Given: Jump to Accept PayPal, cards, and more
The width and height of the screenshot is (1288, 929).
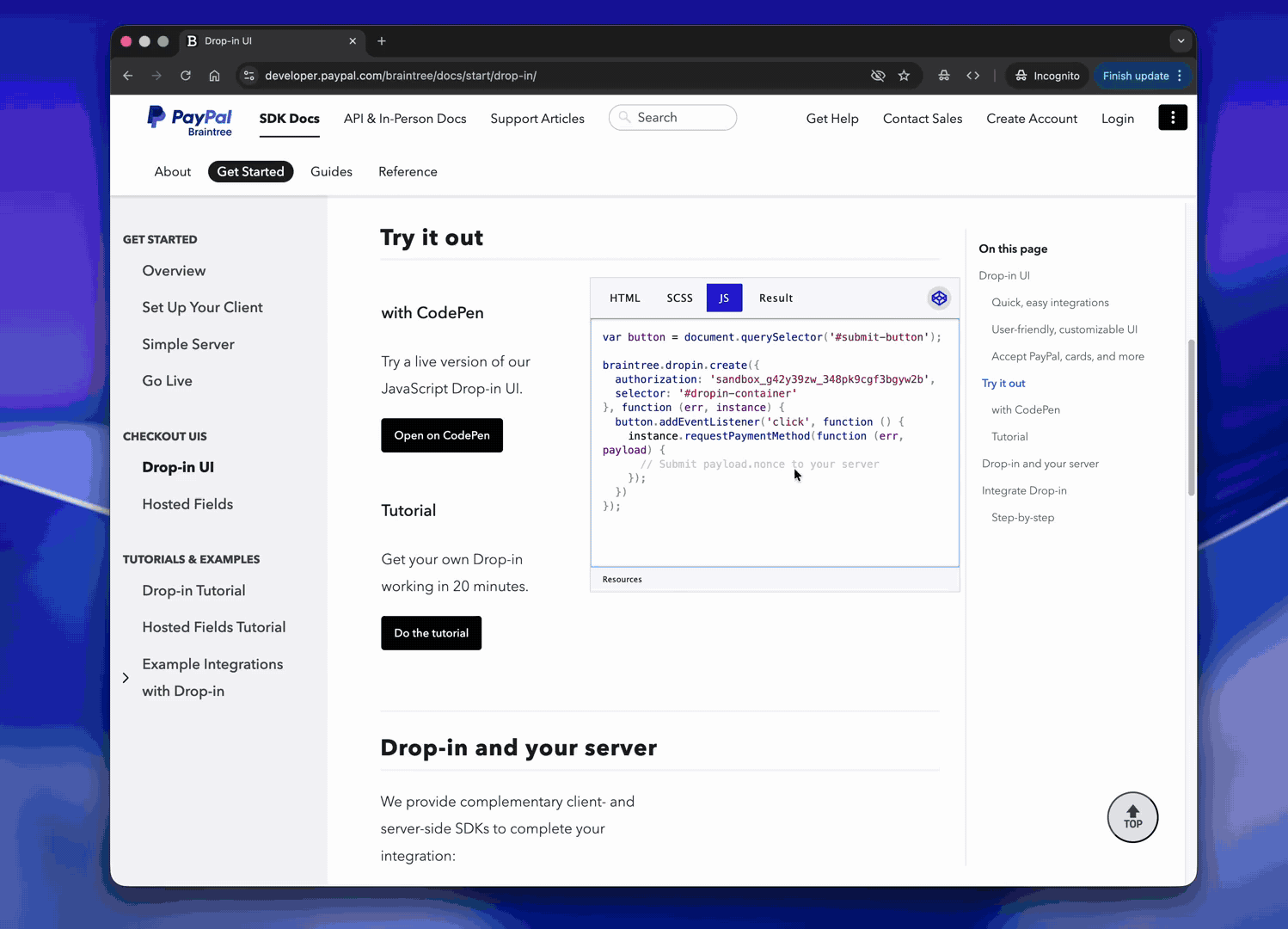Looking at the screenshot, I should pyautogui.click(x=1067, y=356).
